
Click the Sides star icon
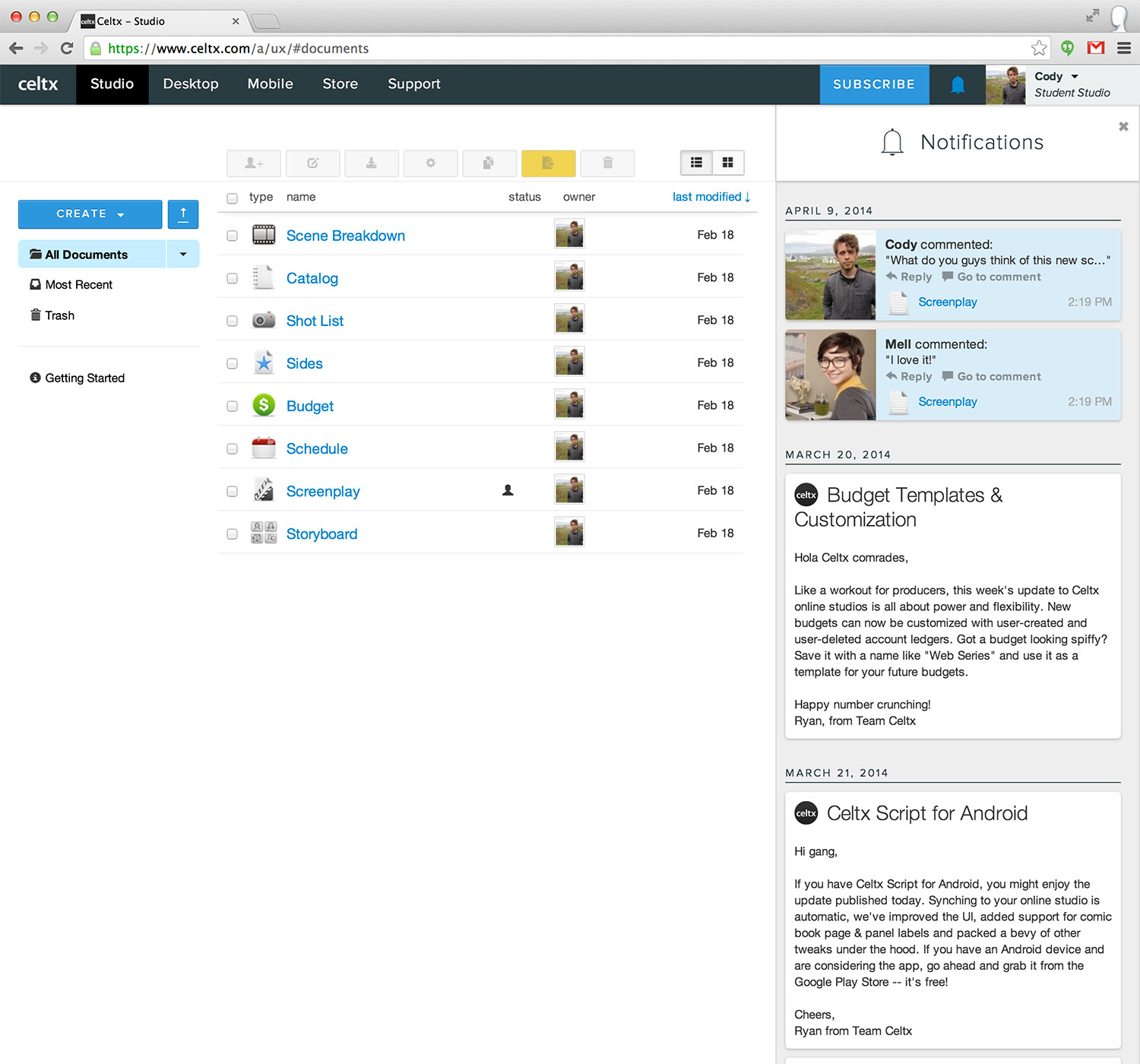pyautogui.click(x=264, y=363)
